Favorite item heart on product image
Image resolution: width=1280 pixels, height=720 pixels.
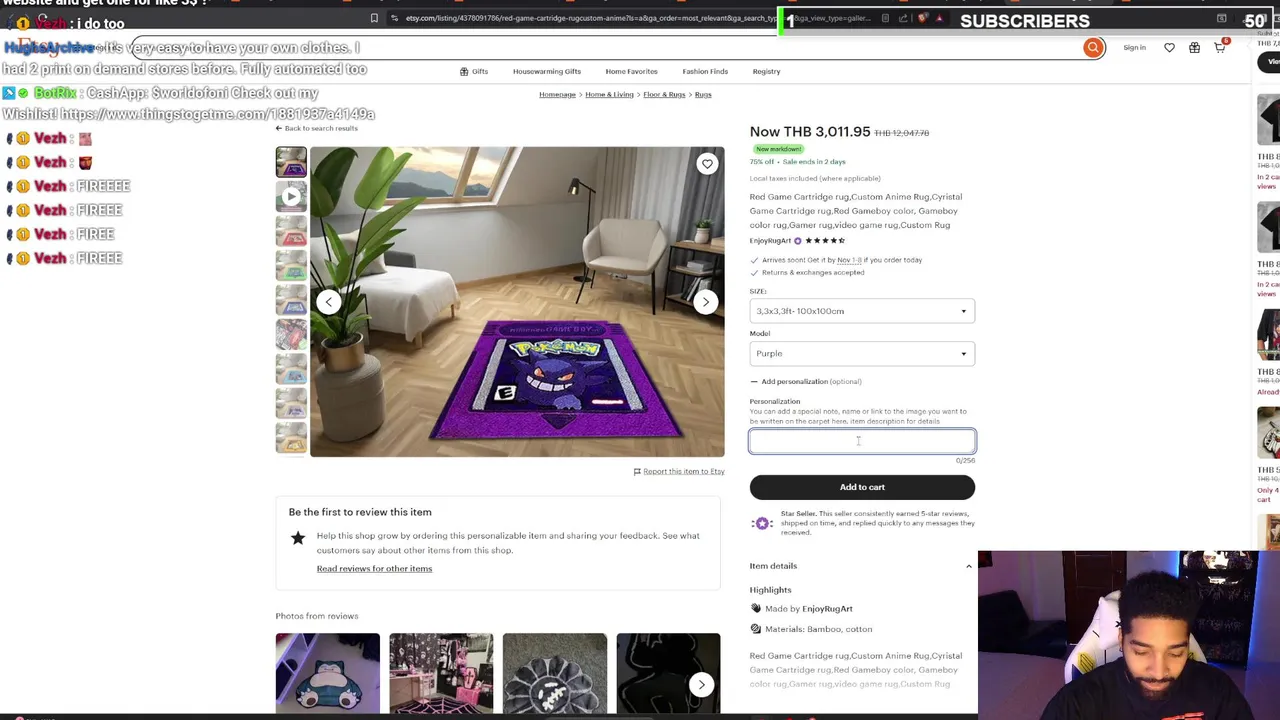707,164
